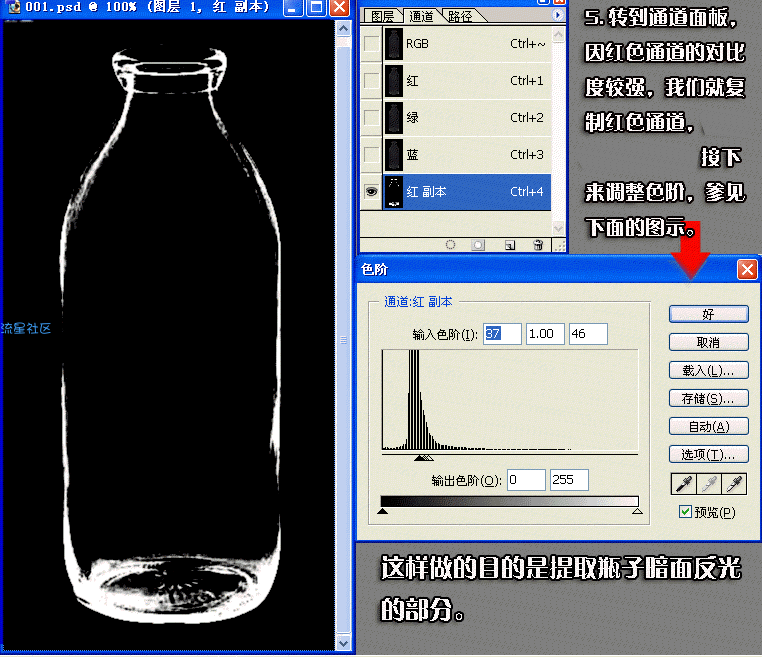Viewport: 762px width, 657px height.
Task: Click the Ctrl+4 shortcut text
Action: [527, 191]
